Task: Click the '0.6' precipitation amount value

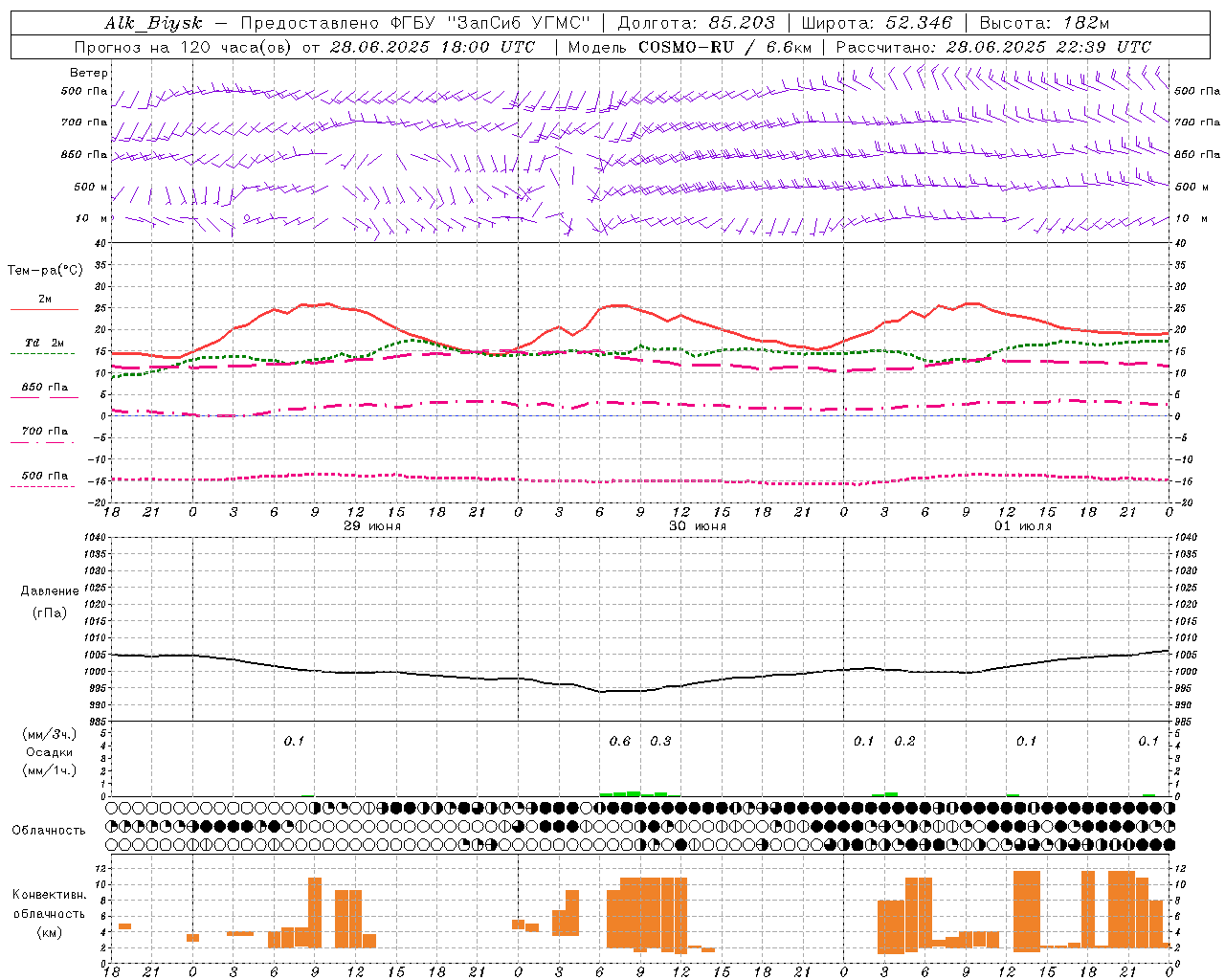Action: [620, 741]
